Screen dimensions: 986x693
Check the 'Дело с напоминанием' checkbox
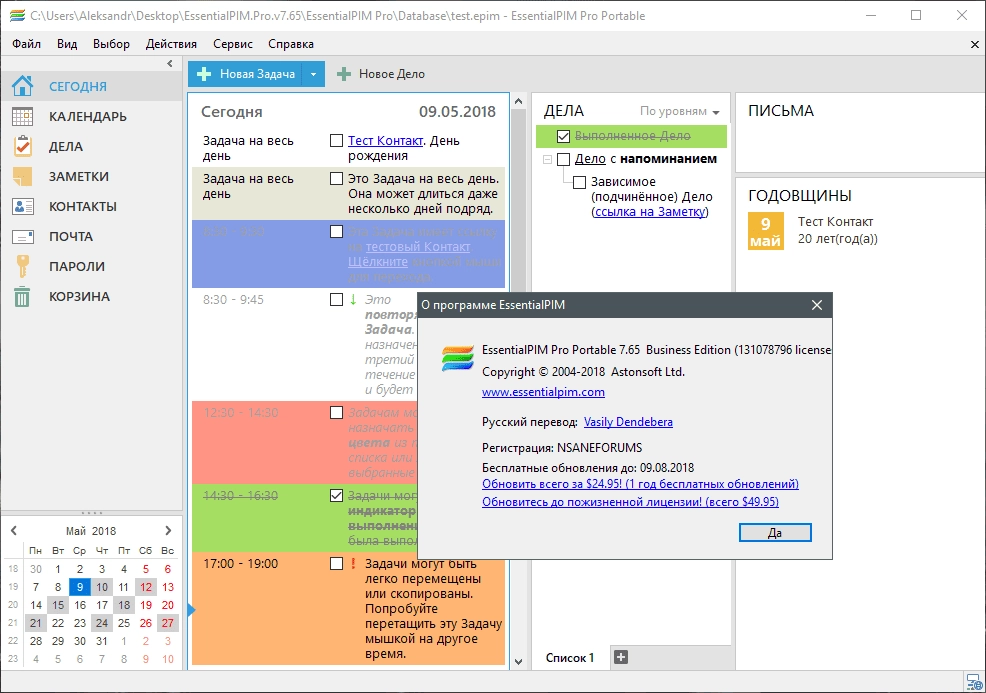563,159
